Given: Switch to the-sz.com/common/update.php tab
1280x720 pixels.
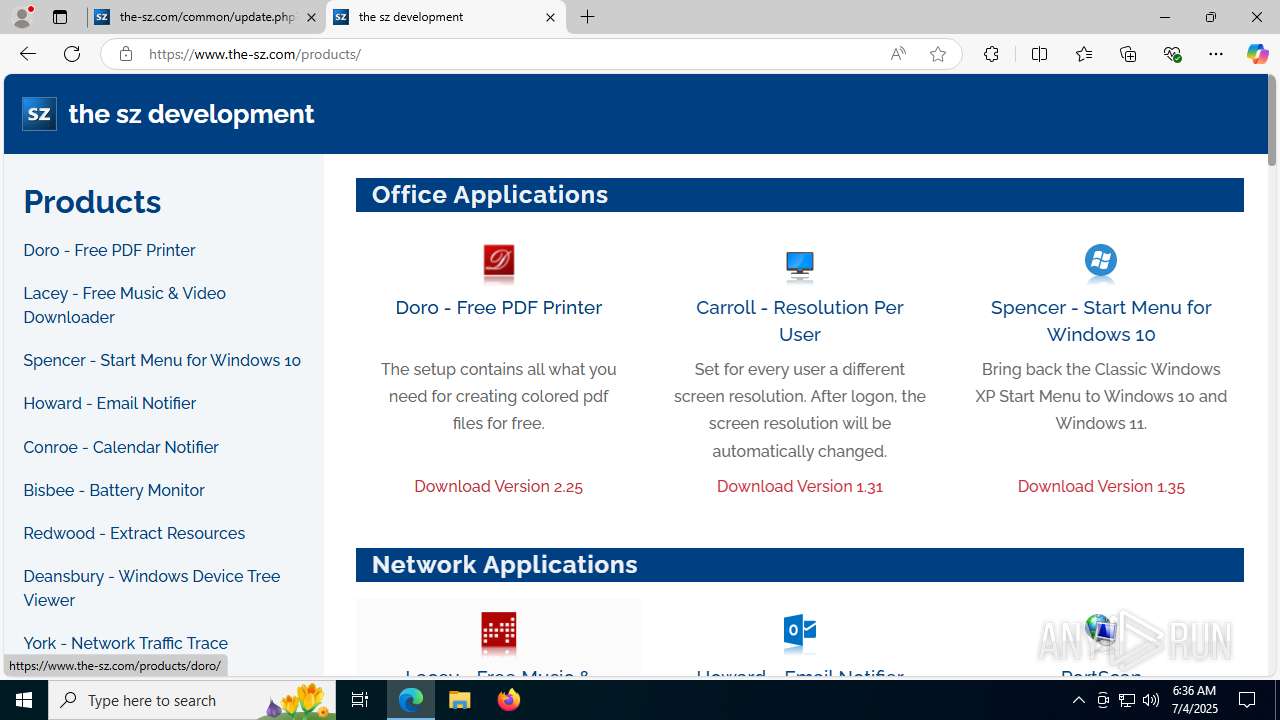Looking at the screenshot, I should tap(205, 17).
